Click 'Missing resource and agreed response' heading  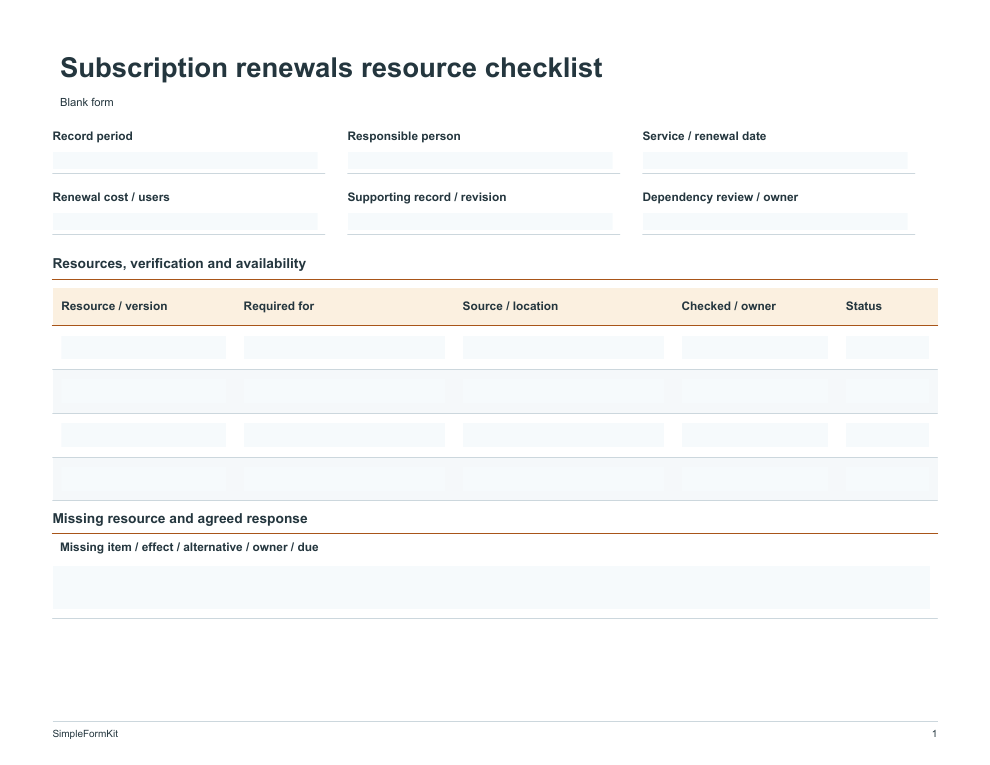[180, 518]
